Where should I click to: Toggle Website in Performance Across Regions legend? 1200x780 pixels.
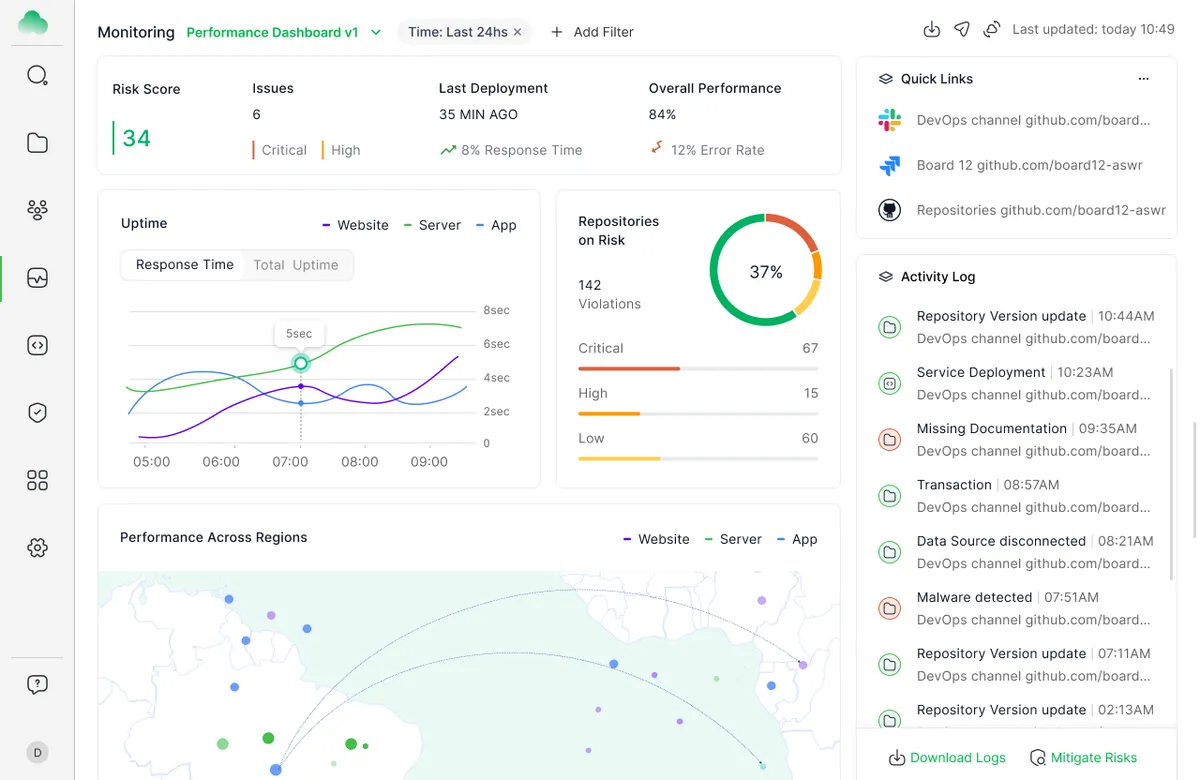pyautogui.click(x=656, y=539)
